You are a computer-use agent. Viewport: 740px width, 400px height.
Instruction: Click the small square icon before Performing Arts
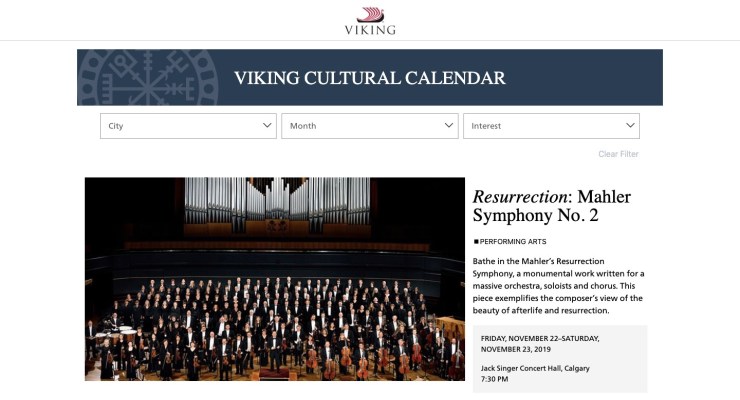point(476,242)
